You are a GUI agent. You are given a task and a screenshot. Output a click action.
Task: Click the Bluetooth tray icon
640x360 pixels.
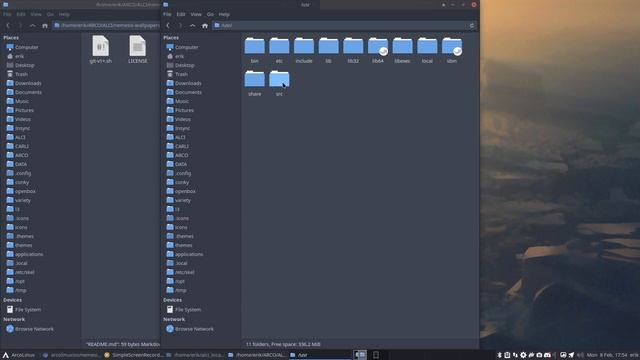click(499, 355)
